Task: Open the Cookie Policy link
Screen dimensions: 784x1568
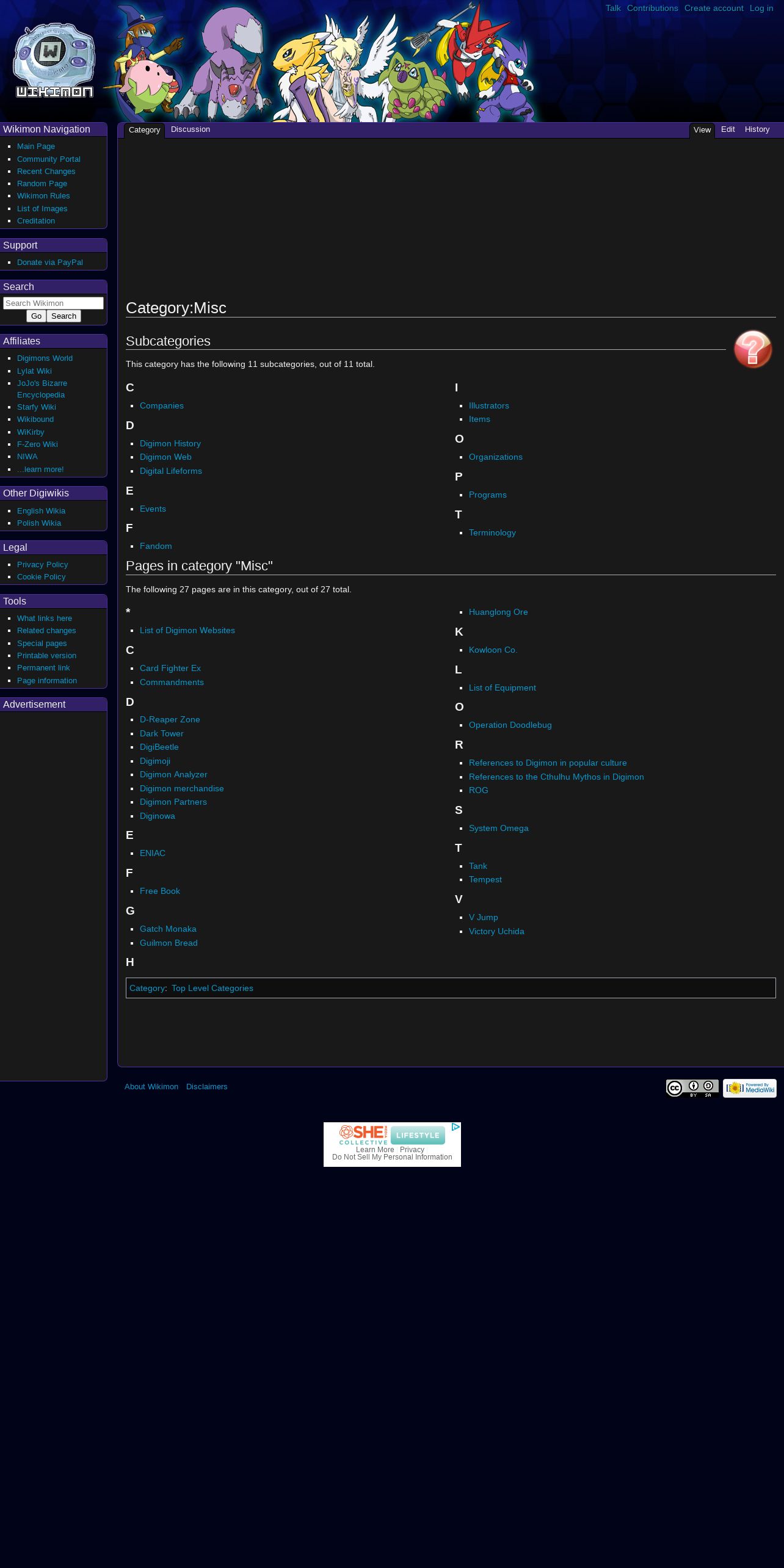Action: [41, 577]
